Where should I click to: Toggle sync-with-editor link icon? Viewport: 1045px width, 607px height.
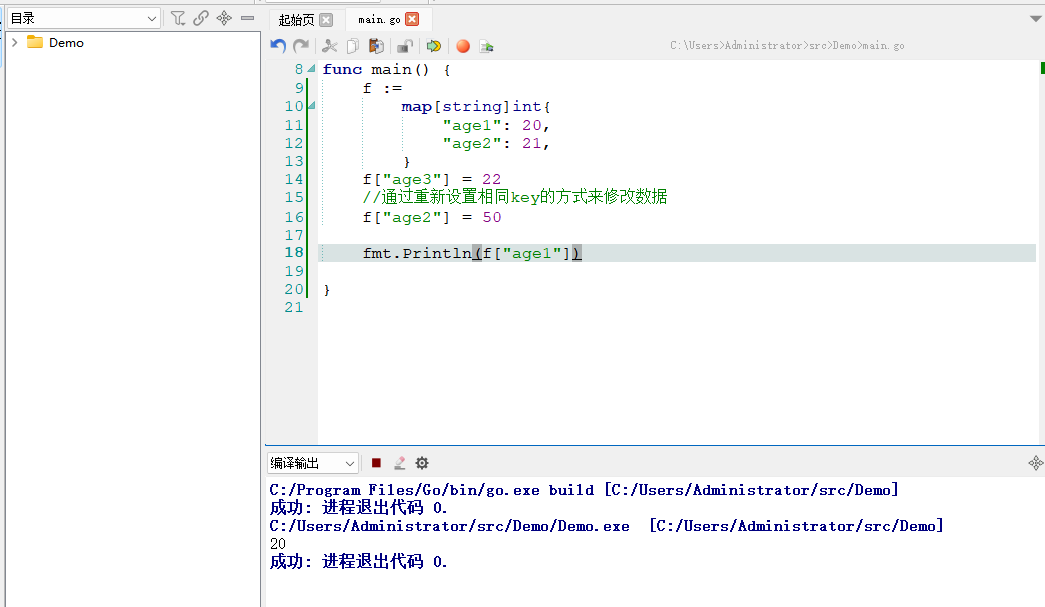[x=201, y=18]
